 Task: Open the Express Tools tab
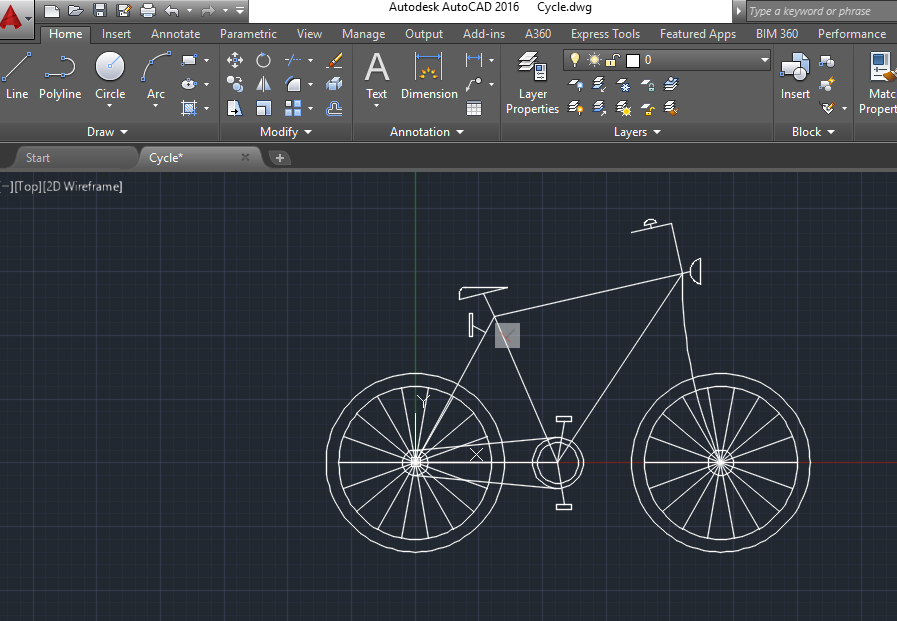tap(605, 34)
